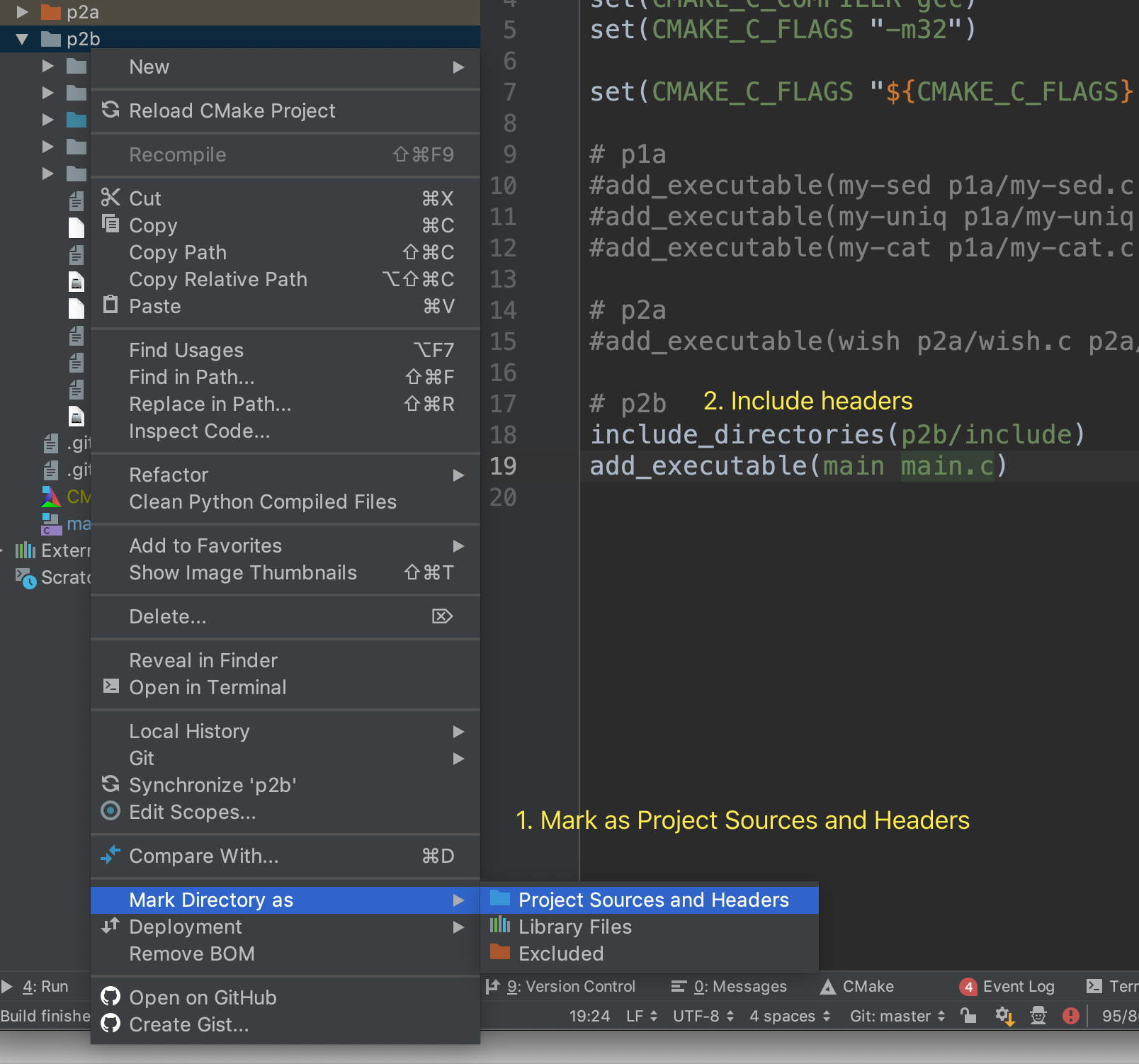Click Open in Terminal menu entry
The image size is (1139, 1064).
tap(208, 687)
